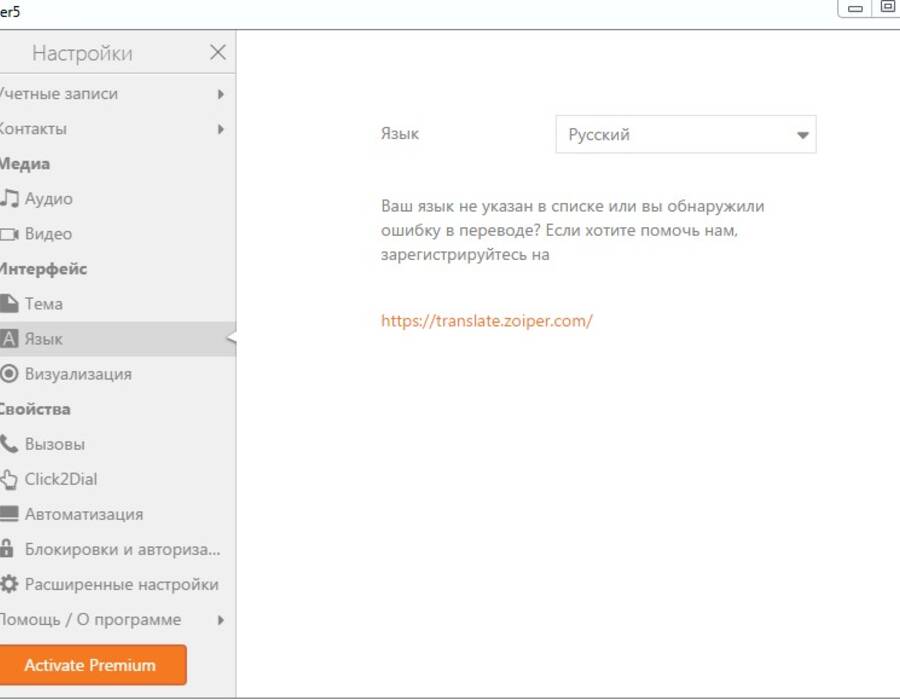Viewport: 900px width, 700px height.
Task: Open lock icon for Блокировки и авториза...
Action: point(7,549)
